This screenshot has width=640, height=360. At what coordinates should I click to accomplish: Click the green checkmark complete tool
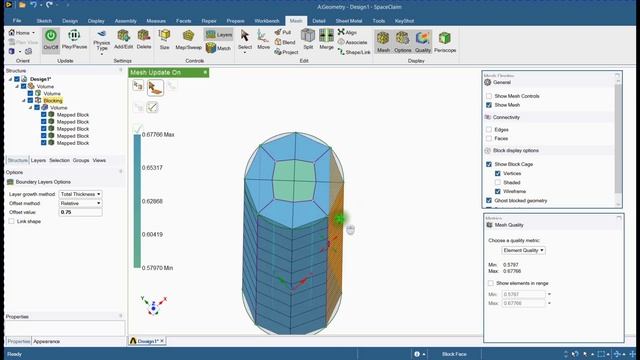pos(152,107)
